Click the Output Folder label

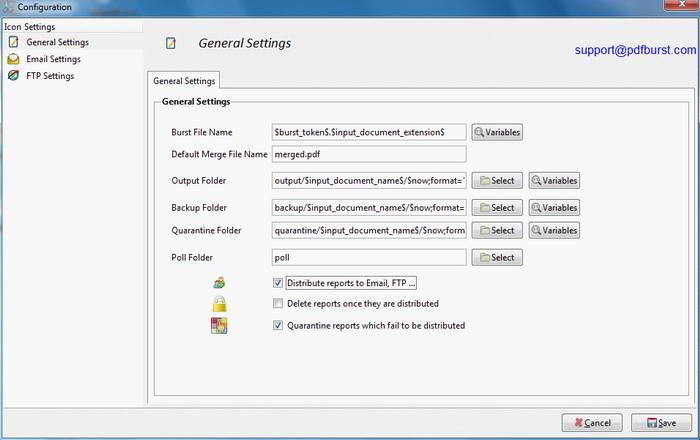tap(199, 181)
